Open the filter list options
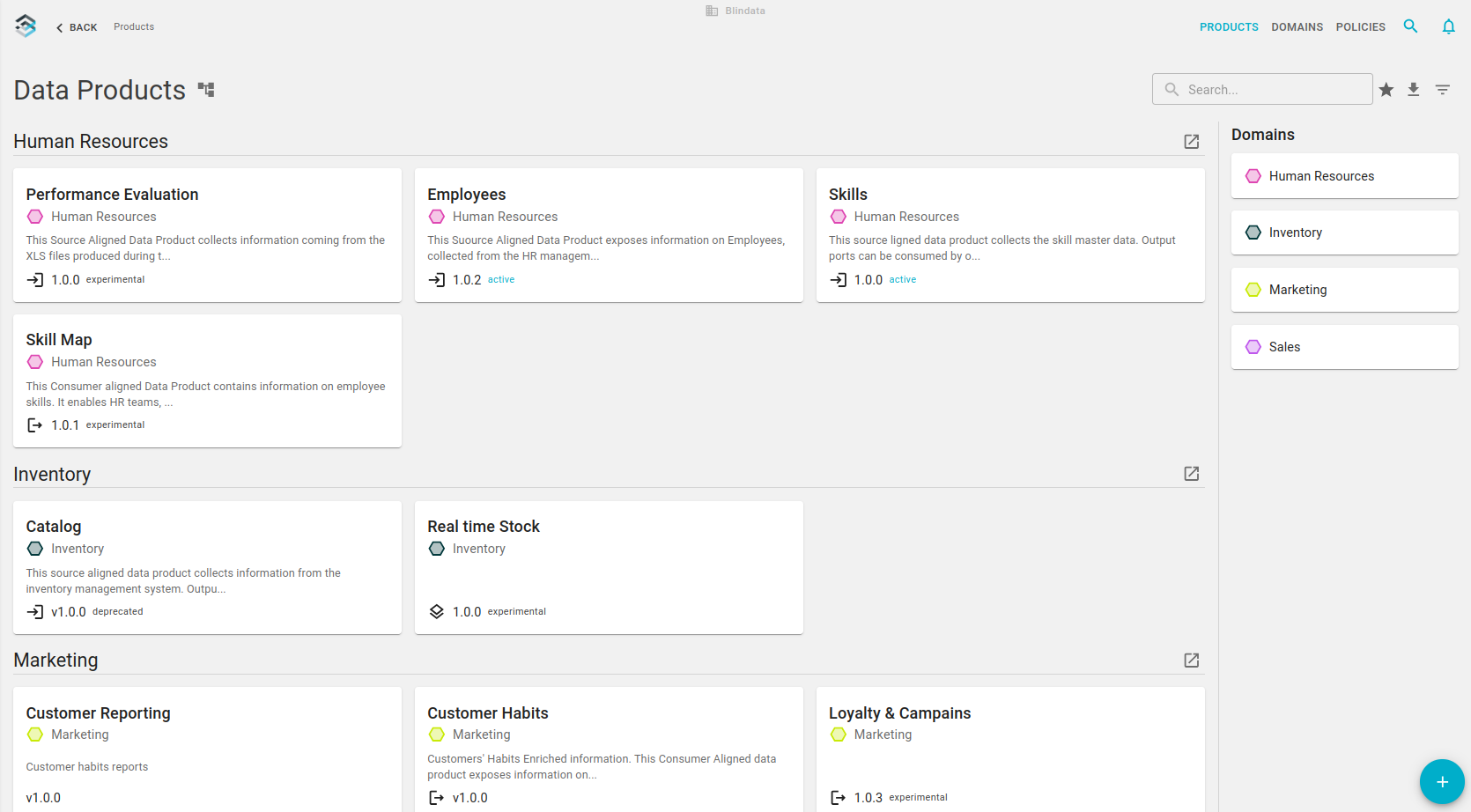Viewport: 1471px width, 812px height. 1443,89
